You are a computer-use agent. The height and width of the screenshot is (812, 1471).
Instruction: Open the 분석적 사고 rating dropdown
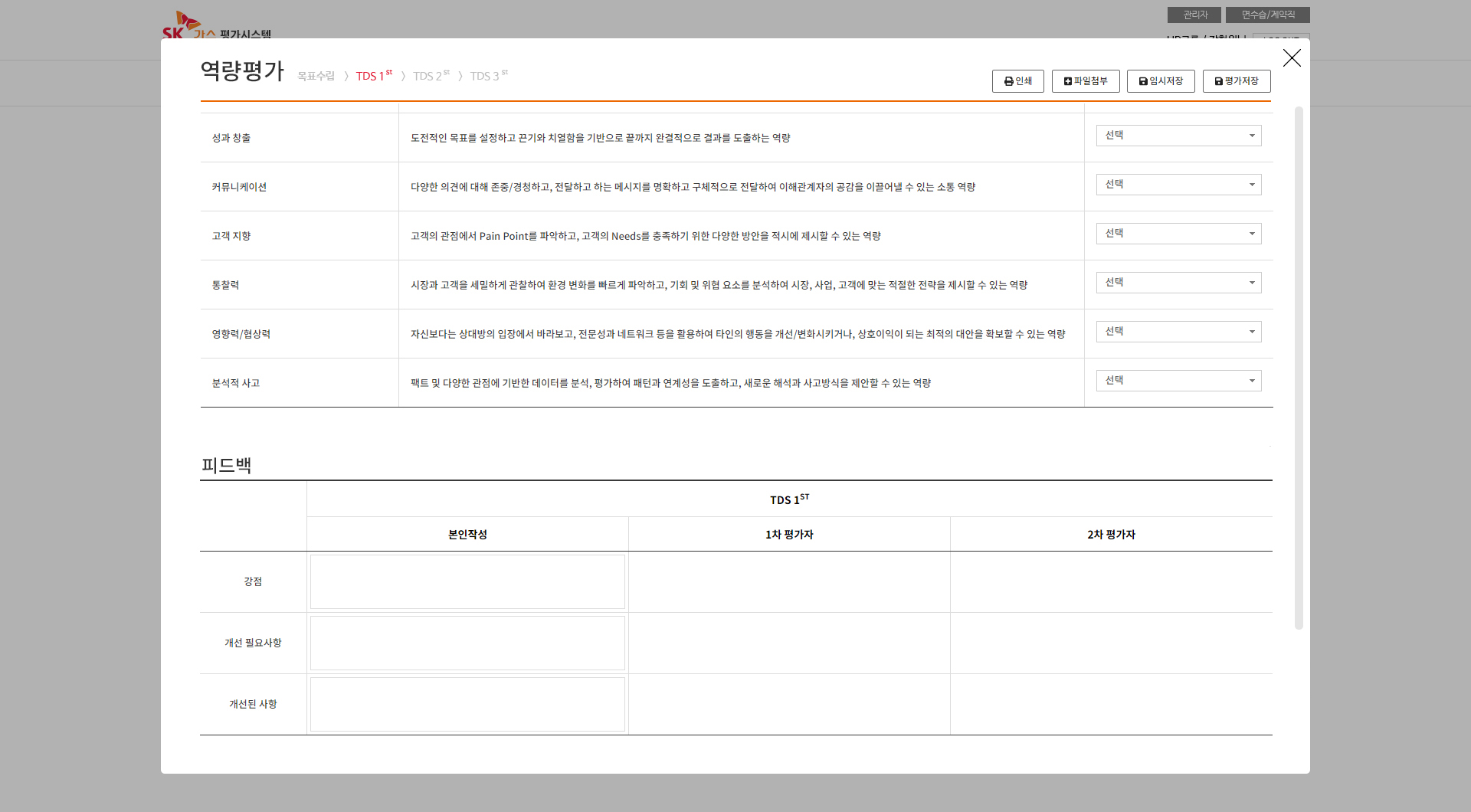pos(1178,381)
